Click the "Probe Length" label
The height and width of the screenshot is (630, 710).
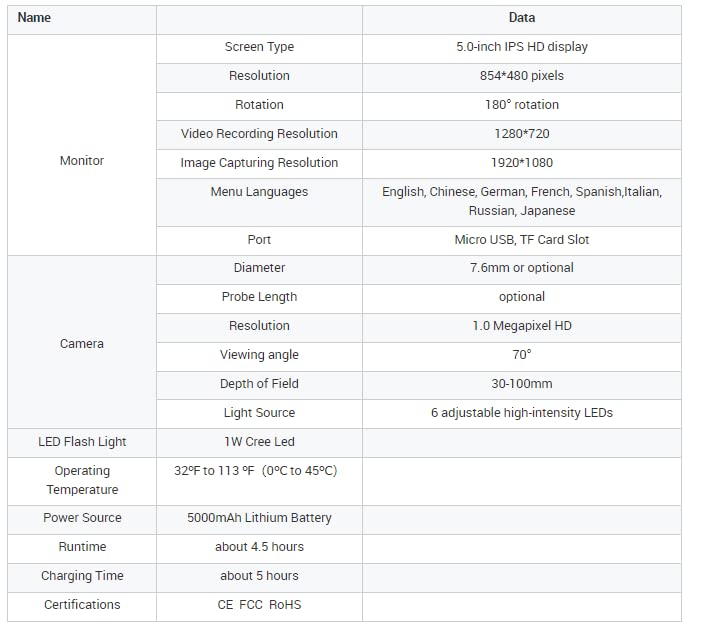(259, 297)
